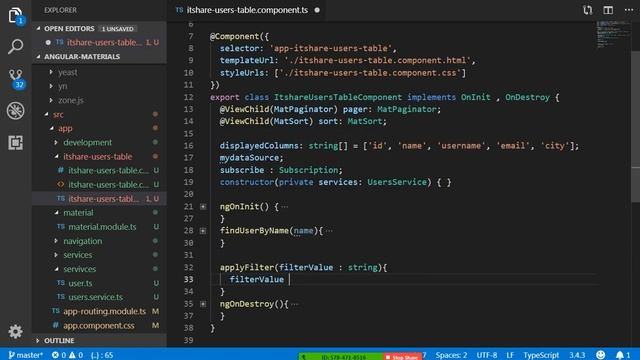
Task: Open users.service.ts file
Action: click(x=99, y=297)
